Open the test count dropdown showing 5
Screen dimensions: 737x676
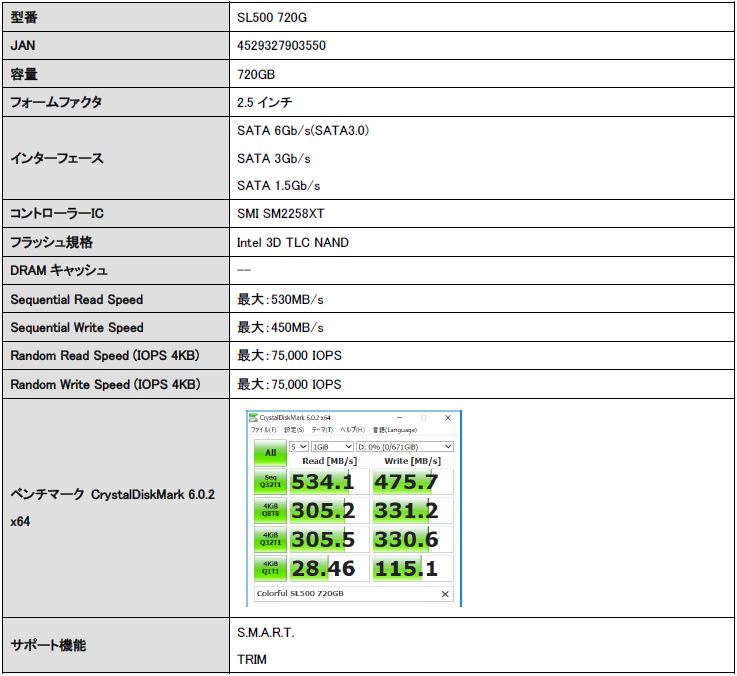pos(298,447)
